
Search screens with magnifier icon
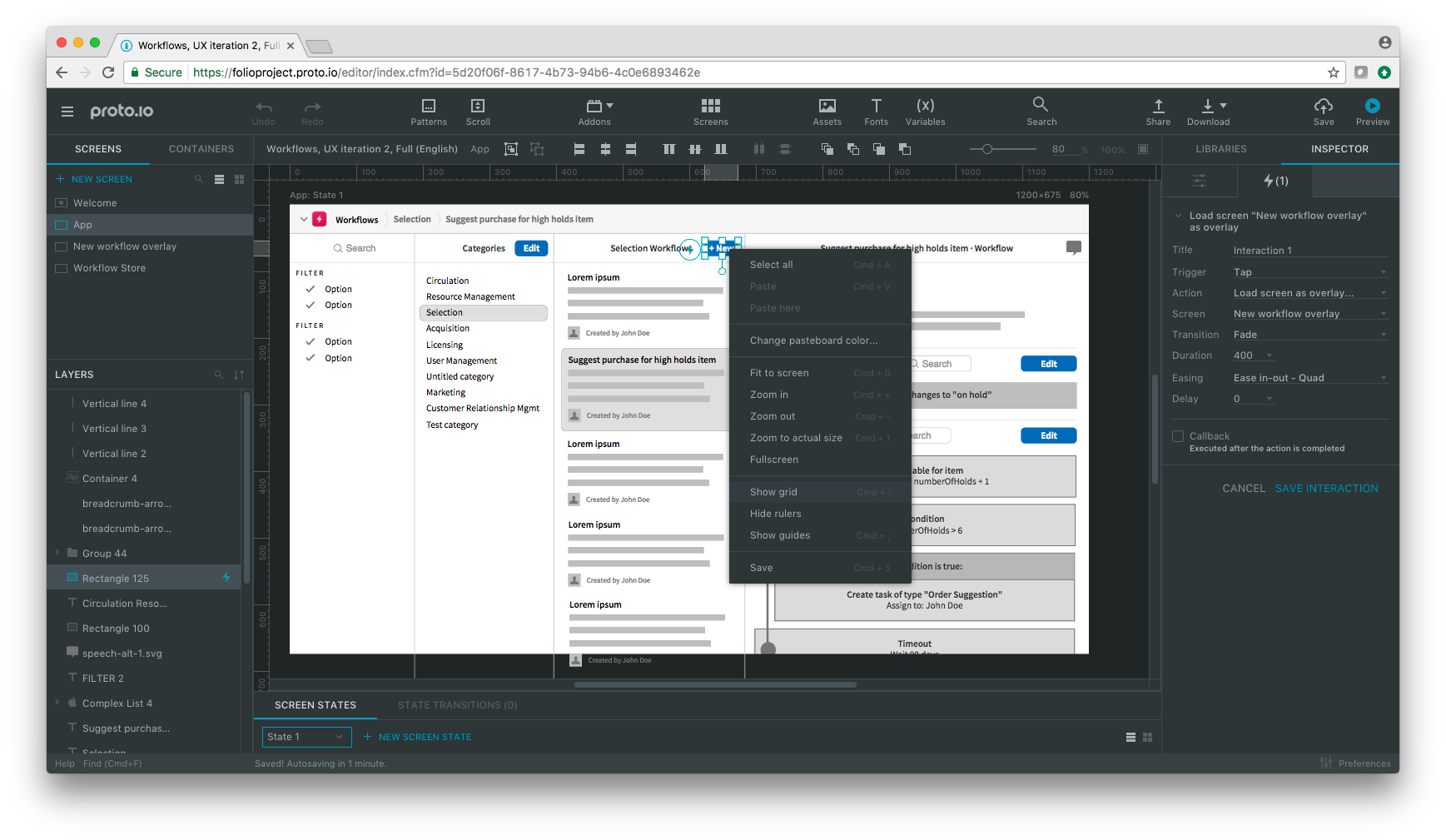(x=199, y=179)
